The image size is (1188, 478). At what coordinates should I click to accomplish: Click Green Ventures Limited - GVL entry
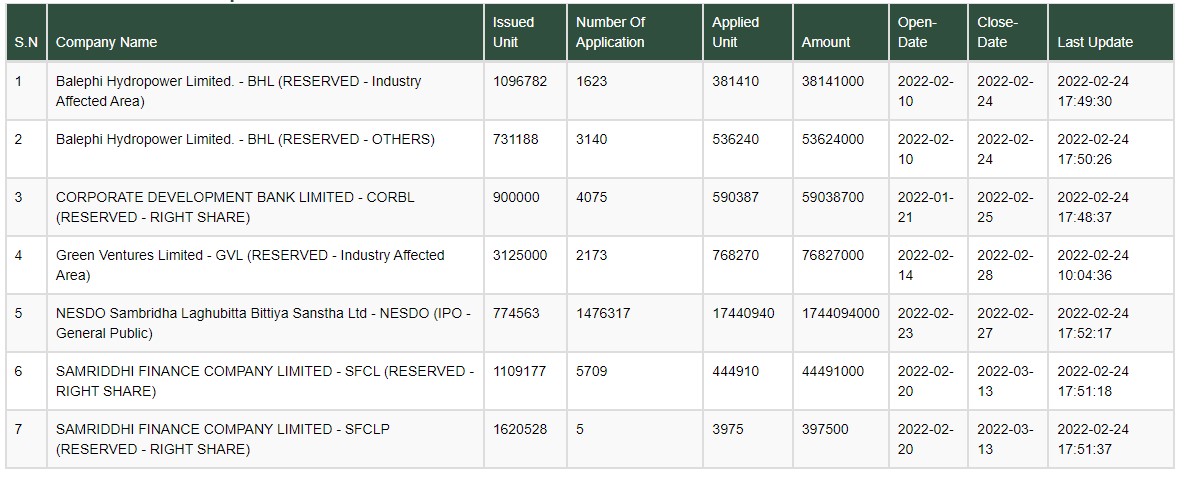coord(250,265)
